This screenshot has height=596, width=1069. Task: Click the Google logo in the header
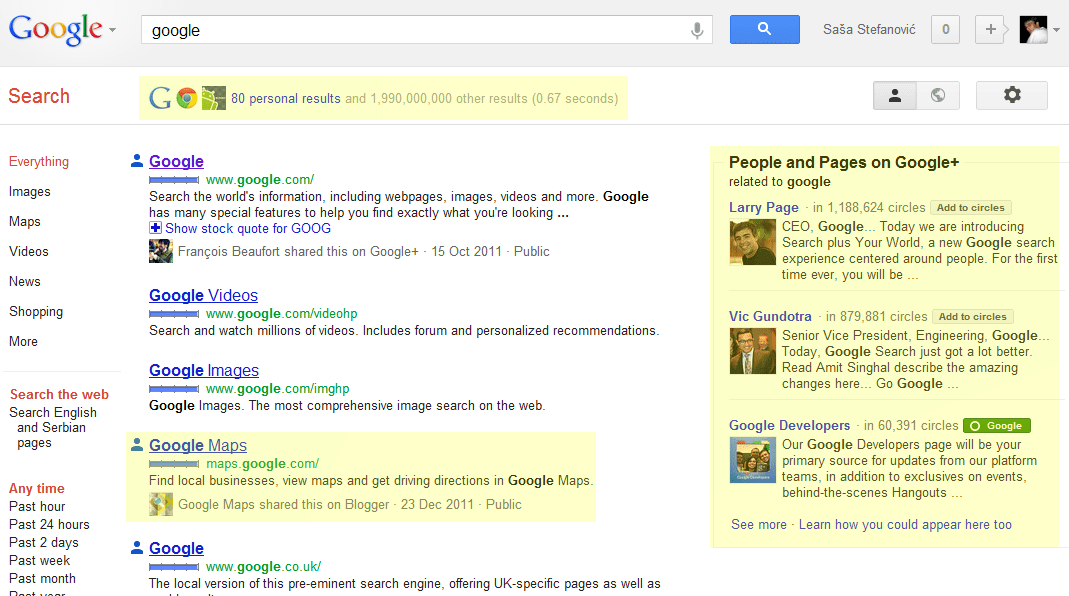point(55,30)
